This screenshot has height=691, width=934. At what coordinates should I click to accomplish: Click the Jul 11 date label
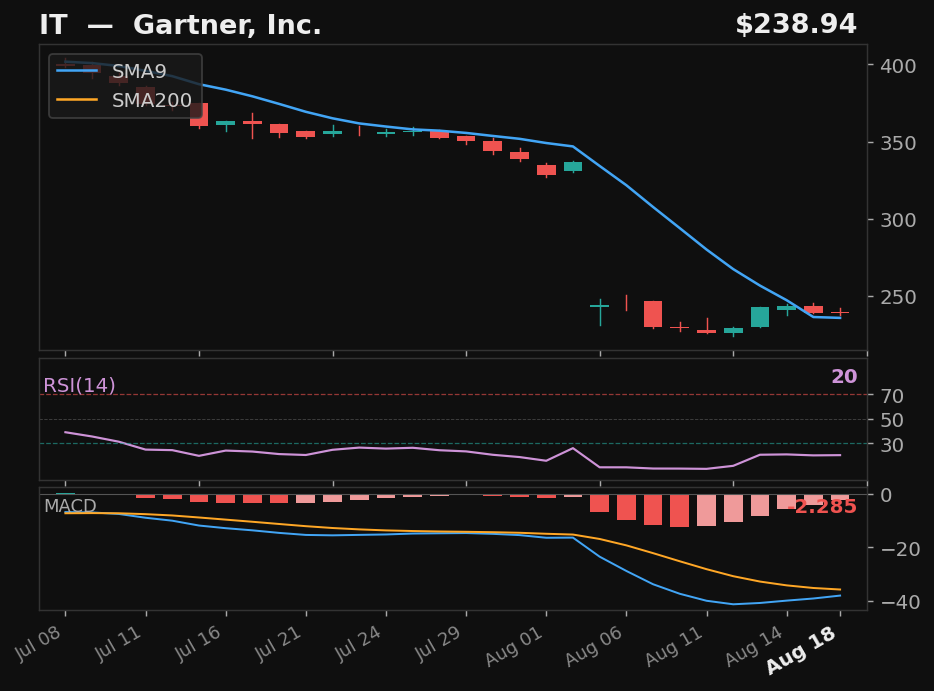click(x=118, y=644)
